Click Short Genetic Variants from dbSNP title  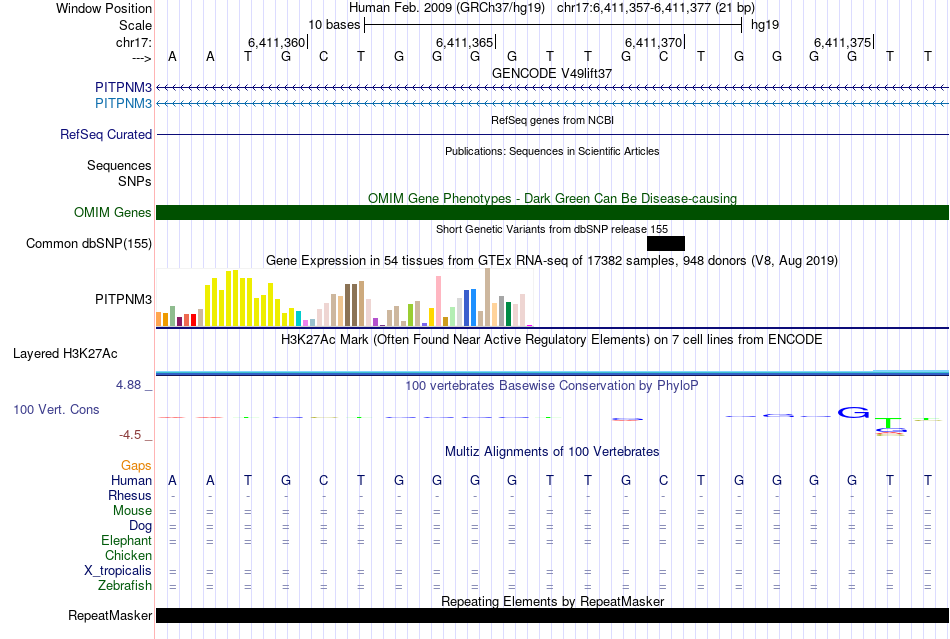click(x=552, y=229)
